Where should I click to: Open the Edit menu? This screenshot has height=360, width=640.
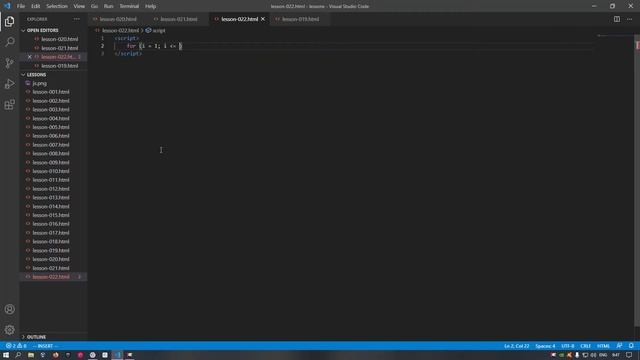36,6
